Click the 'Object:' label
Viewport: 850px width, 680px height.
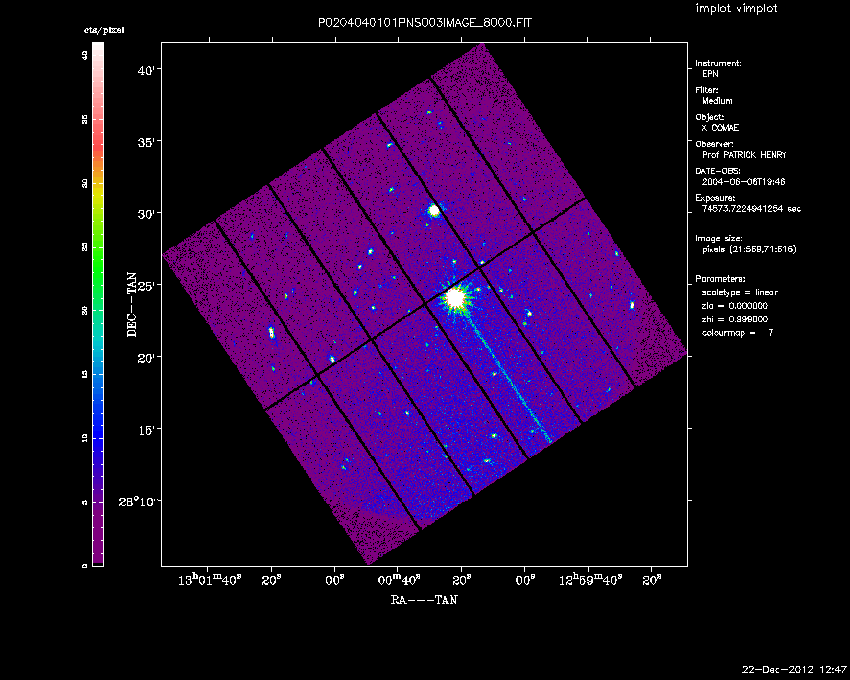pos(710,117)
